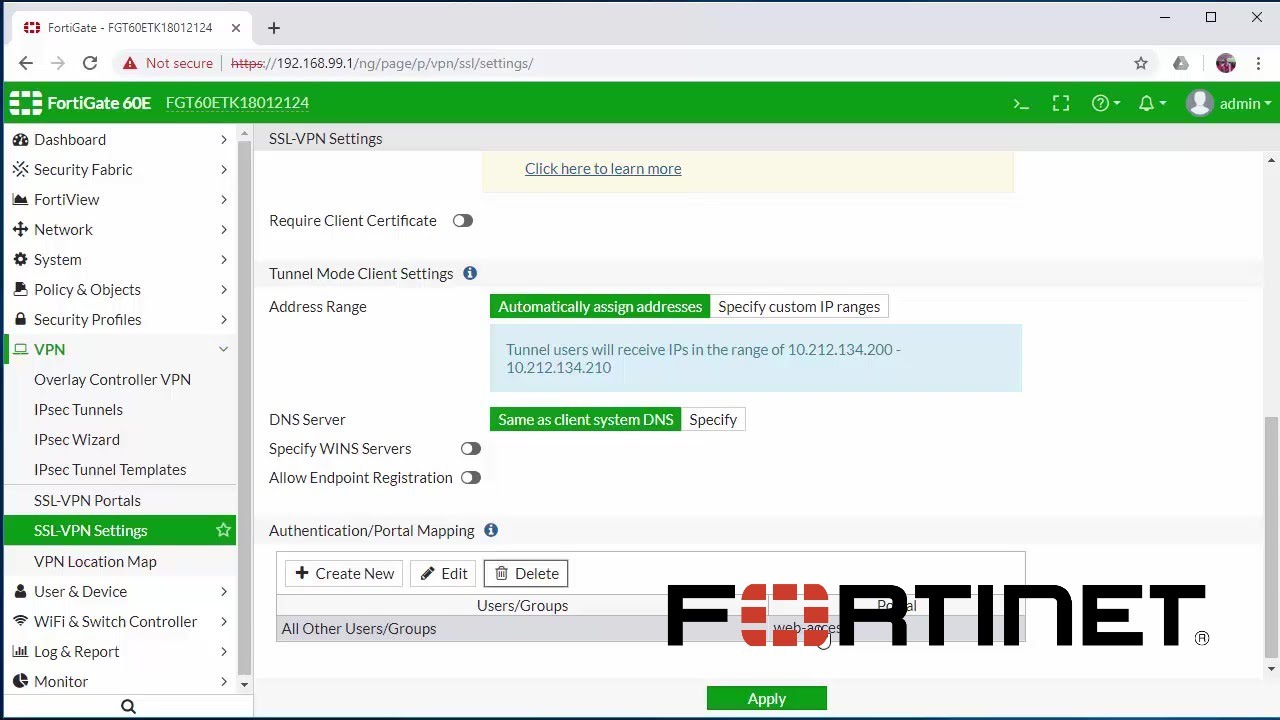The height and width of the screenshot is (720, 1280).
Task: Click the System gear icon
Action: [20, 260]
